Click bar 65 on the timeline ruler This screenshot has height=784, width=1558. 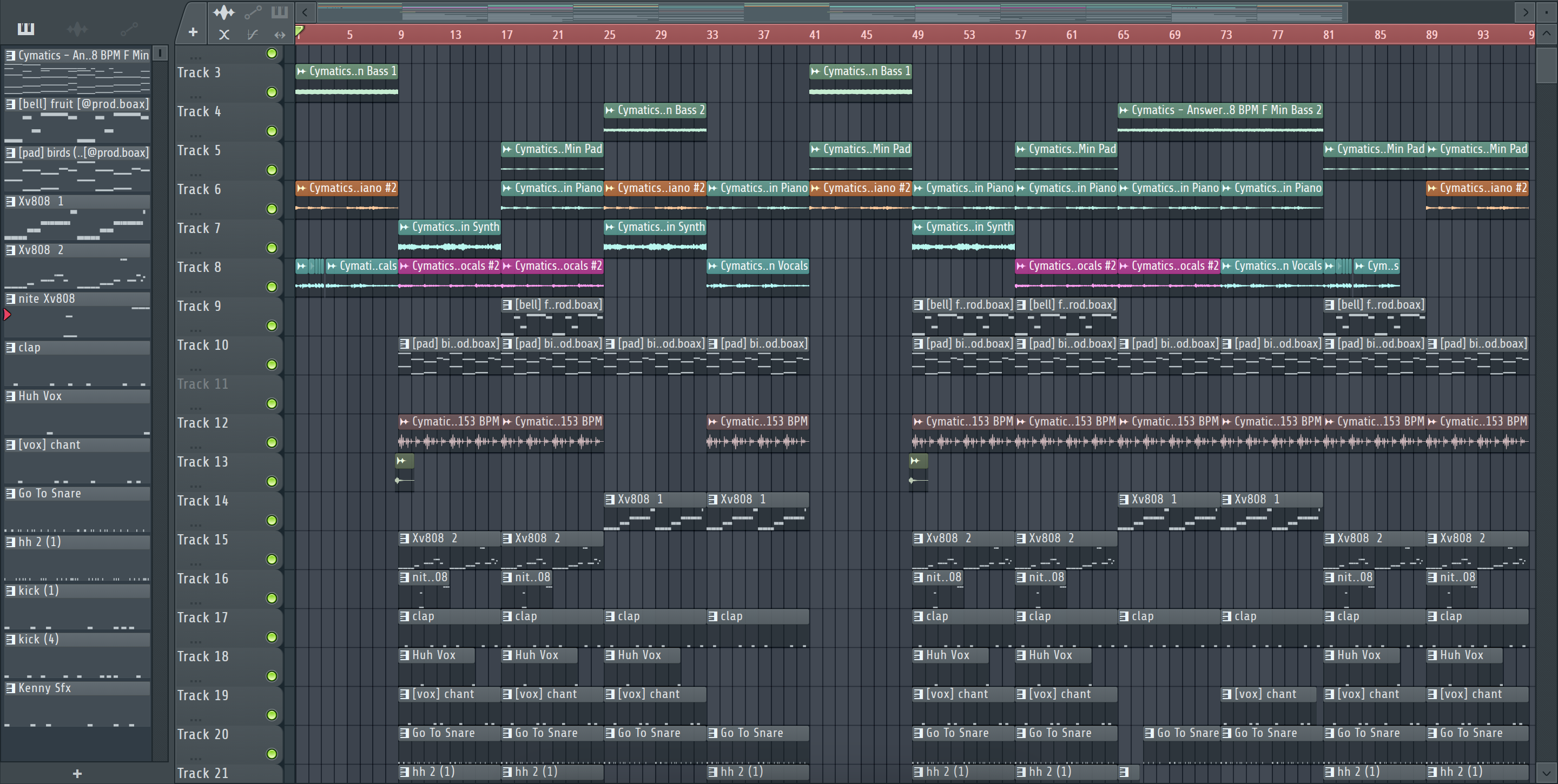1123,35
